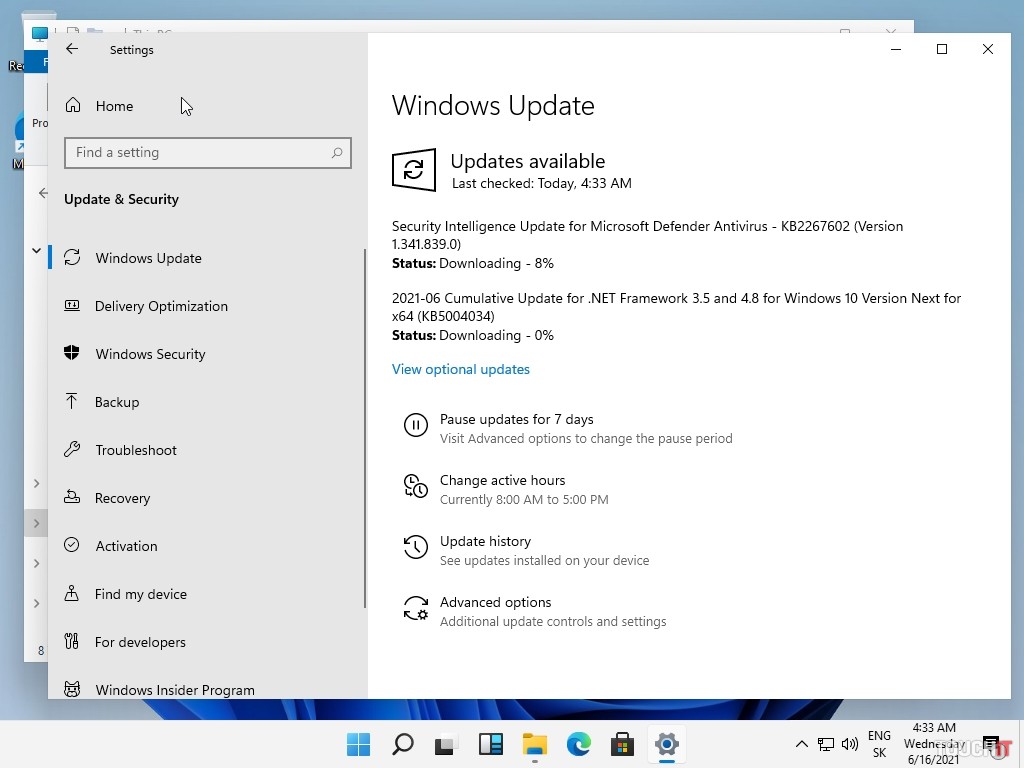Open For developers settings
The height and width of the screenshot is (768, 1024).
[140, 642]
